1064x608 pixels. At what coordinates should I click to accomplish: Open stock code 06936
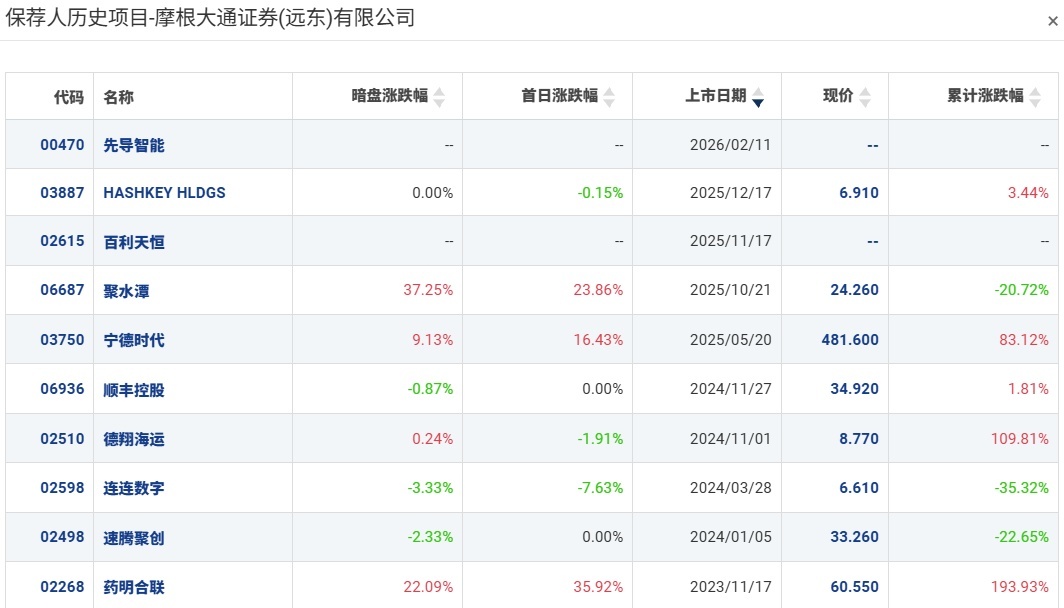tap(62, 389)
